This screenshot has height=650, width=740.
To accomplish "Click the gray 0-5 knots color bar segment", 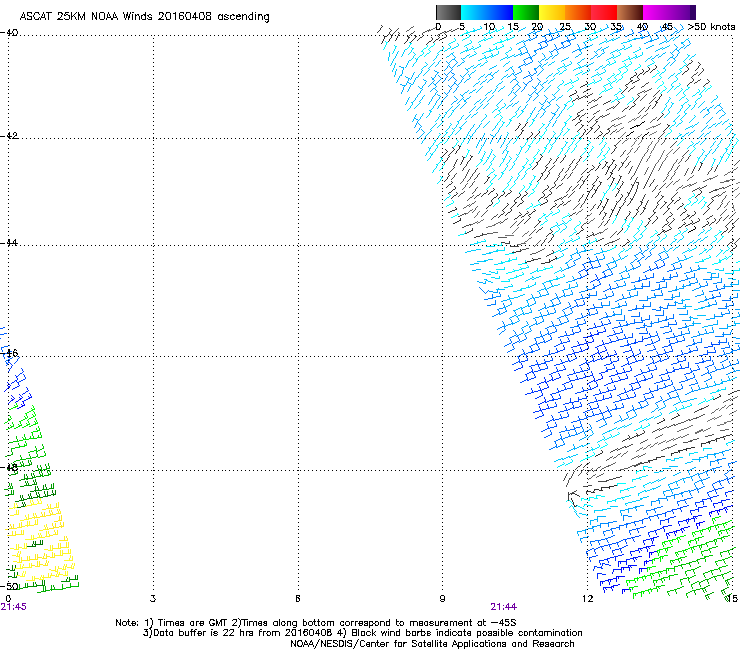I will 448,12.
